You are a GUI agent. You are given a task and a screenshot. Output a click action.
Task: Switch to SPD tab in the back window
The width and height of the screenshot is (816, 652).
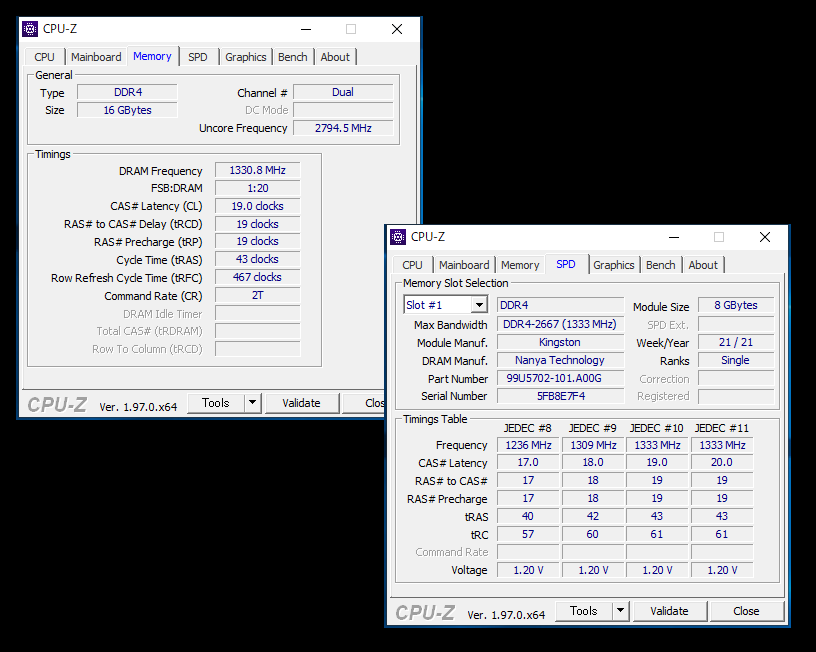pyautogui.click(x=198, y=57)
